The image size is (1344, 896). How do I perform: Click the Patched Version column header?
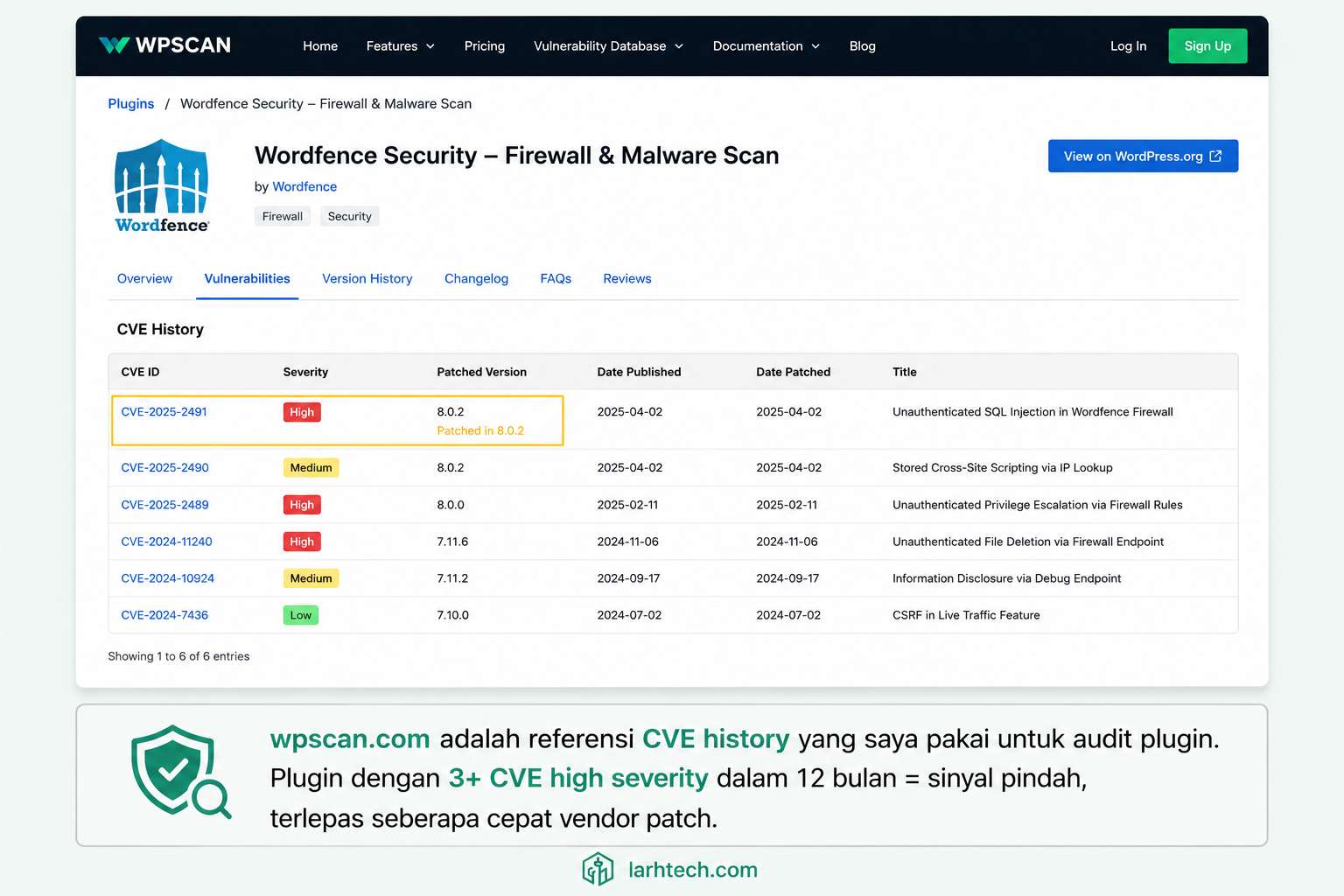(x=481, y=372)
